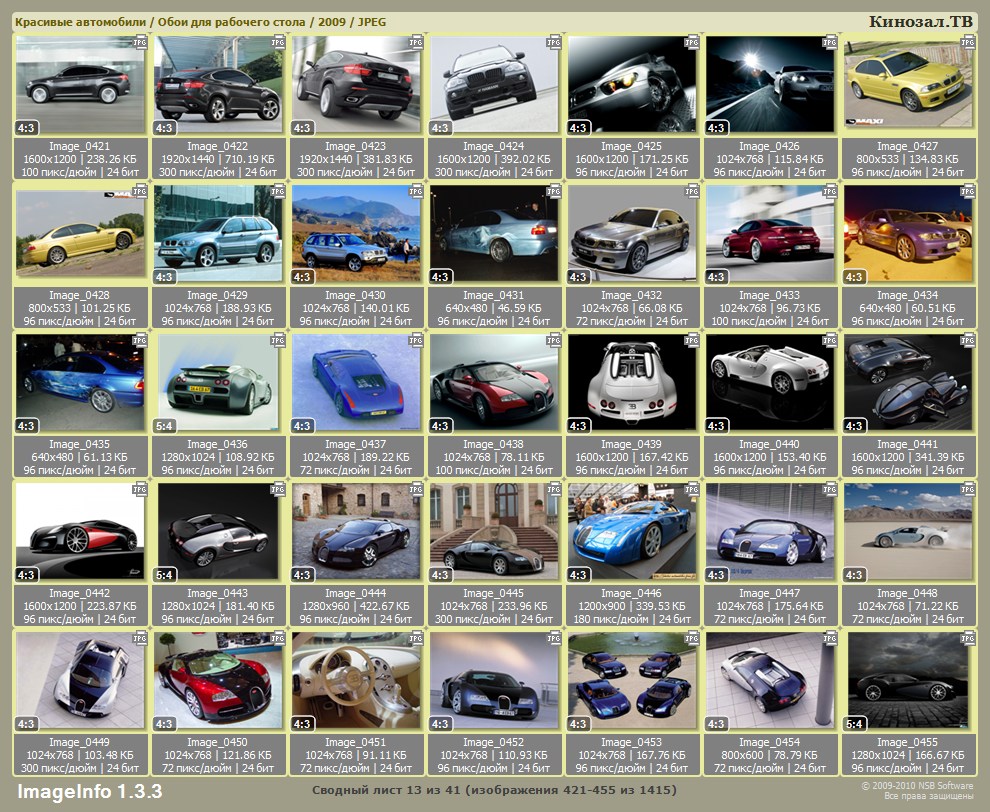The image size is (990, 812).
Task: Click the 'ImageInfo 1.3.3' footer label
Action: [x=90, y=792]
